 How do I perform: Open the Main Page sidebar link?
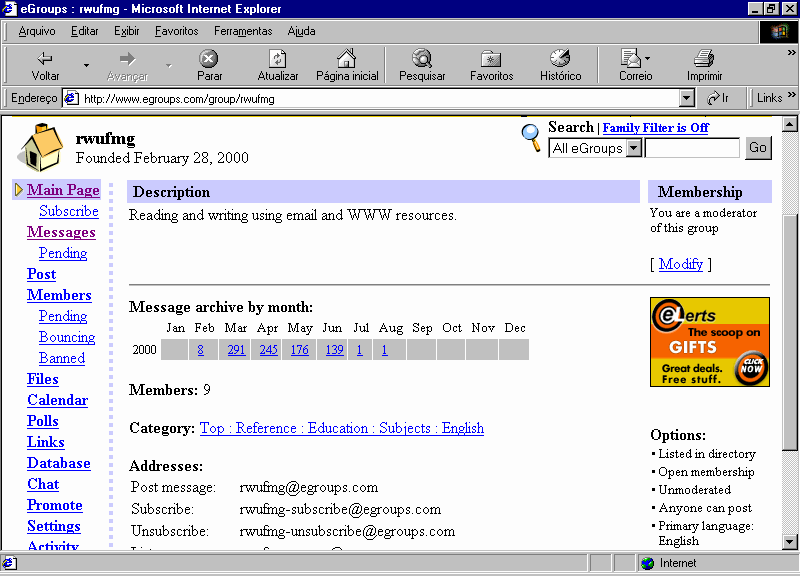pos(63,190)
